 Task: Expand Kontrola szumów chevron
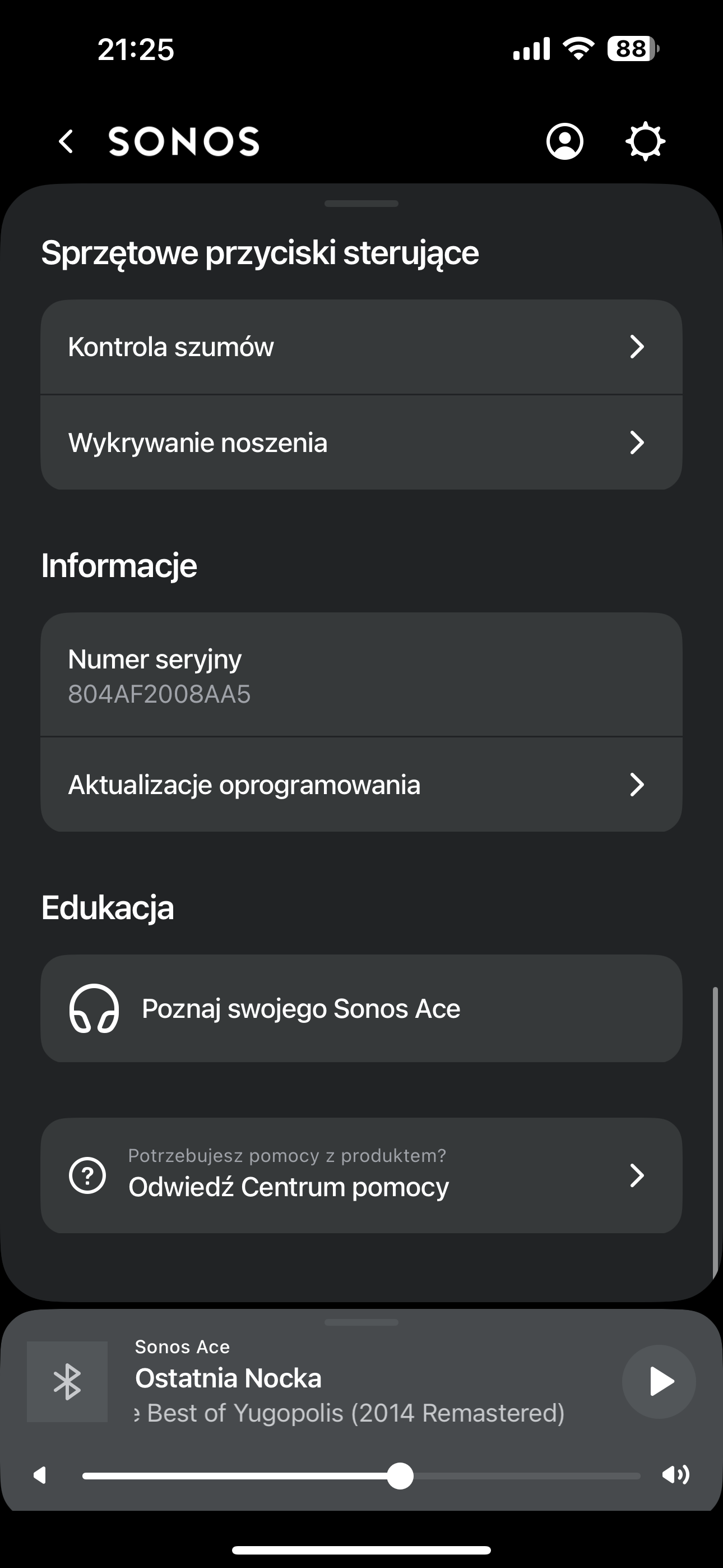tap(637, 347)
